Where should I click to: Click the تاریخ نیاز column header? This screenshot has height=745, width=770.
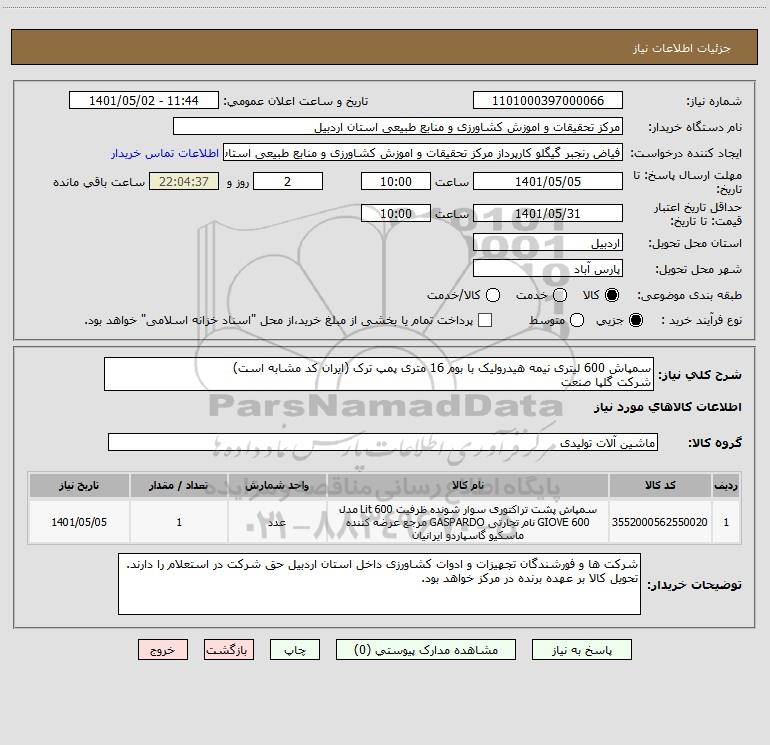pos(79,485)
